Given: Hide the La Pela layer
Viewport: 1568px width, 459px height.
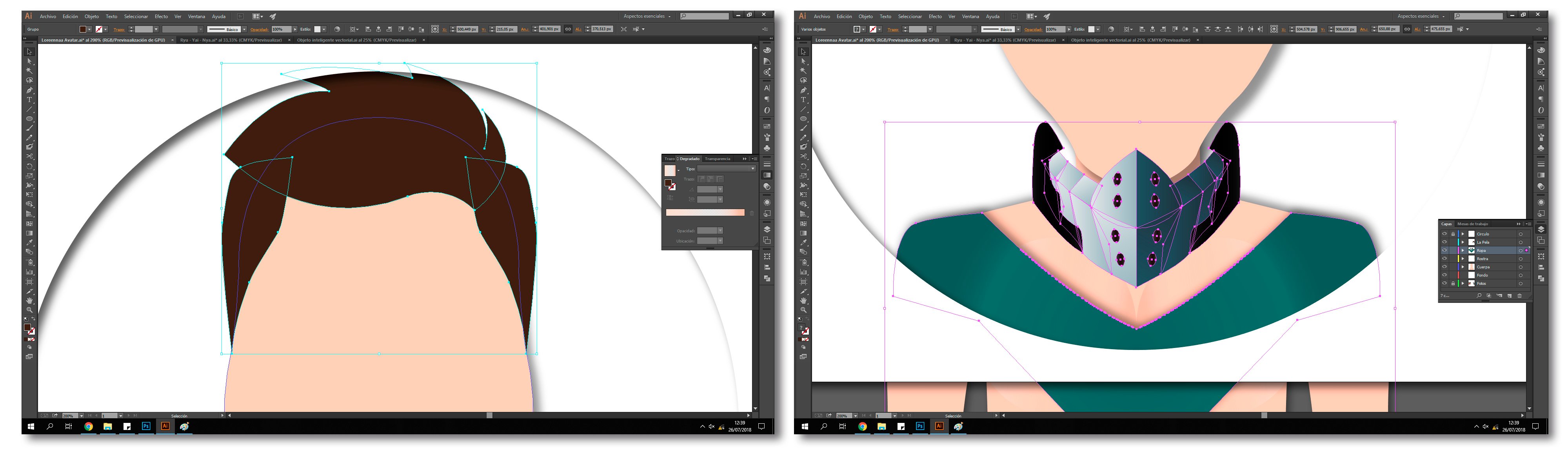Looking at the screenshot, I should pos(1444,242).
